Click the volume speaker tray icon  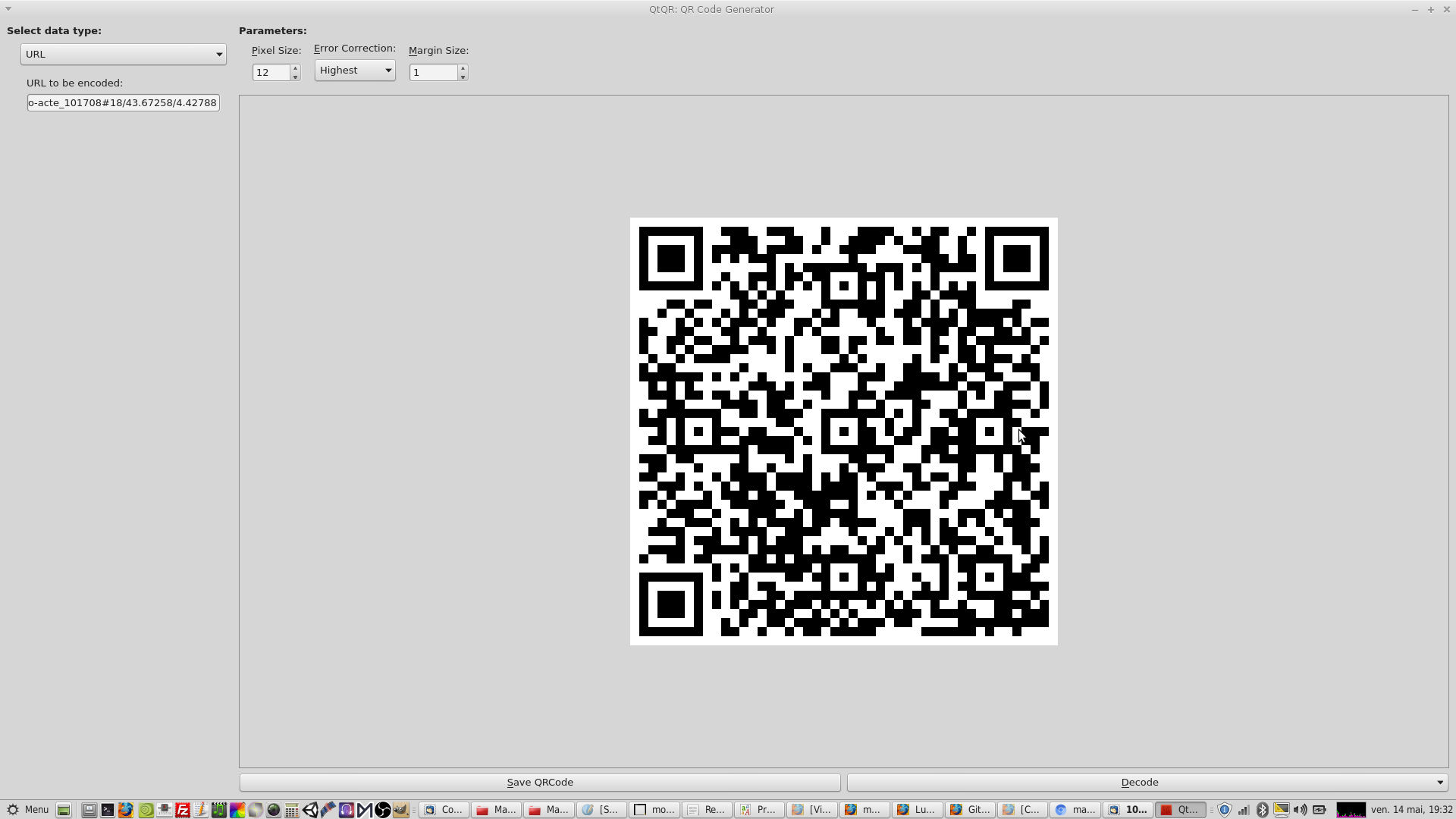click(x=1300, y=810)
